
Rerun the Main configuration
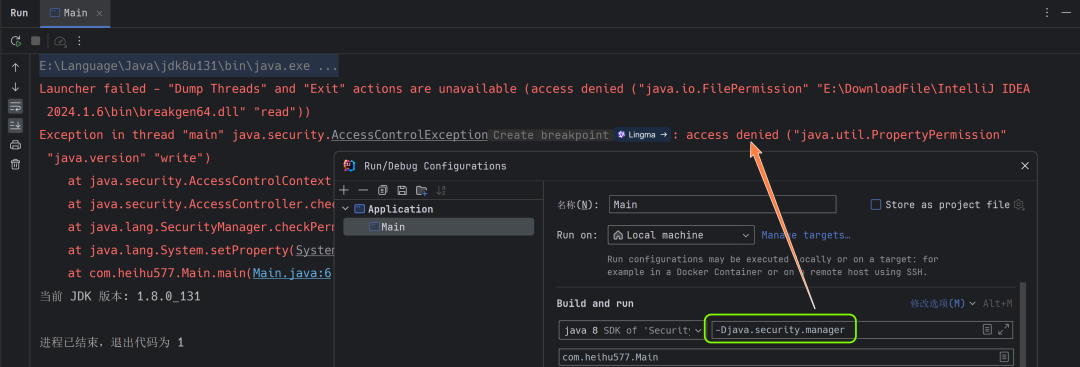coord(15,41)
